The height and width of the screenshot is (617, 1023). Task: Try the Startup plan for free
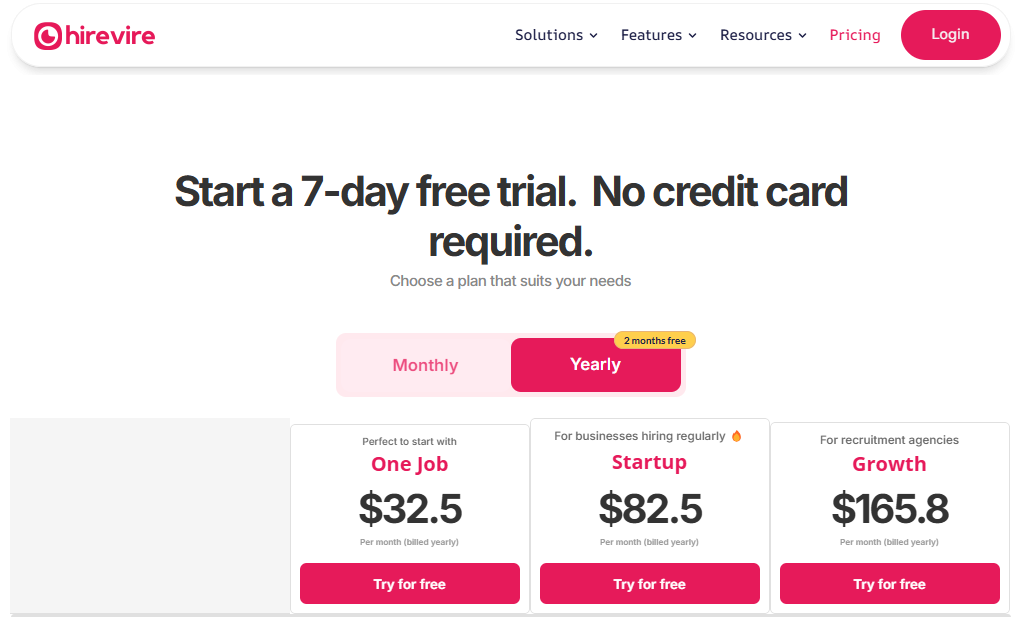tap(650, 584)
